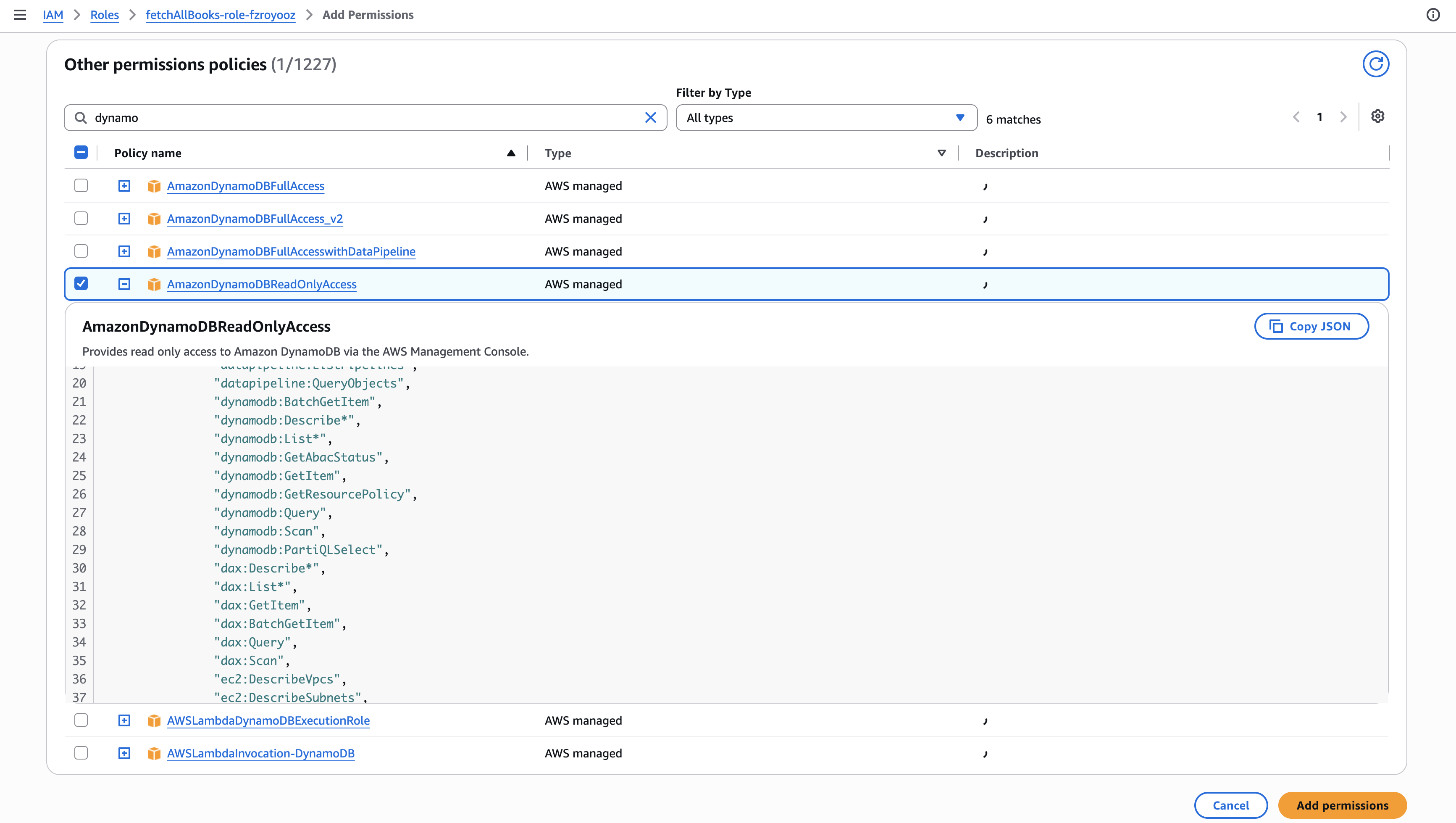Viewport: 1456px width, 823px height.
Task: Open the hamburger navigation menu
Action: (20, 15)
